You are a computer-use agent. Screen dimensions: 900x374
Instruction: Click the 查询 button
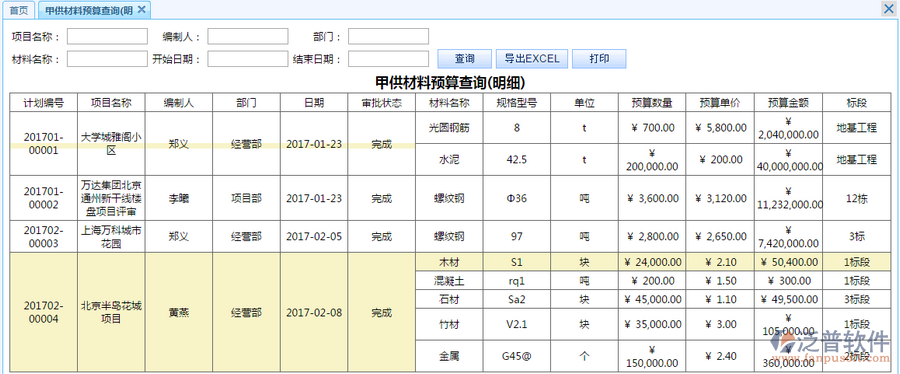click(x=464, y=59)
